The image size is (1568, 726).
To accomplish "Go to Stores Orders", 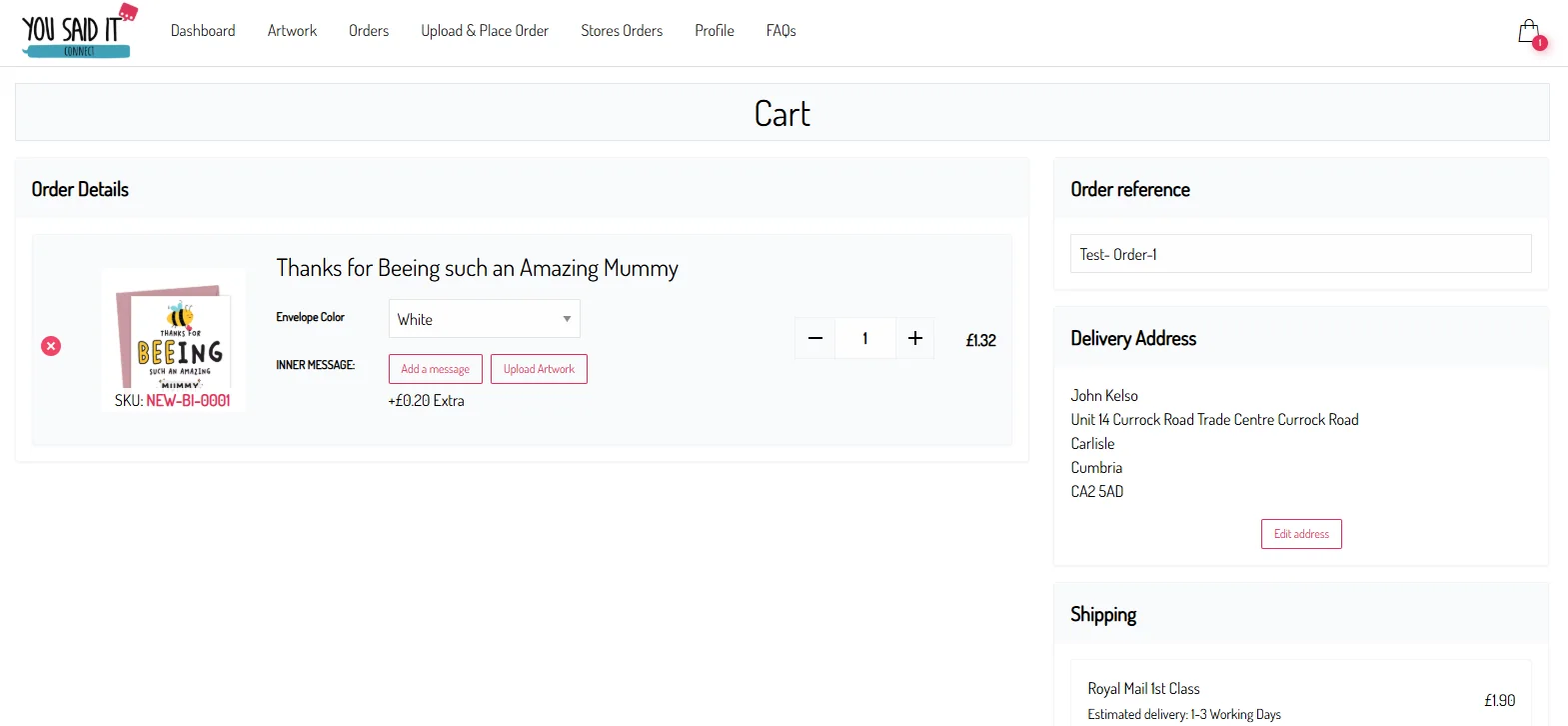I will pyautogui.click(x=622, y=31).
